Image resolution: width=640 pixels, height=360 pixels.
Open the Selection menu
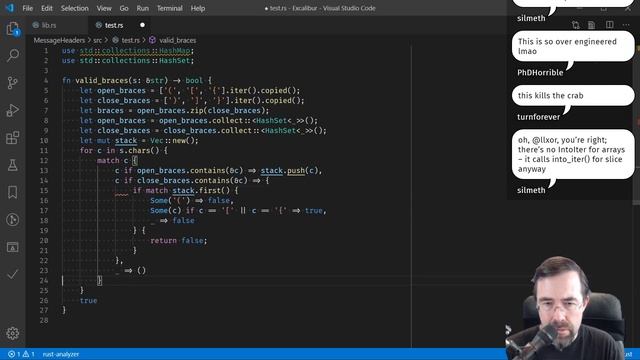point(75,8)
